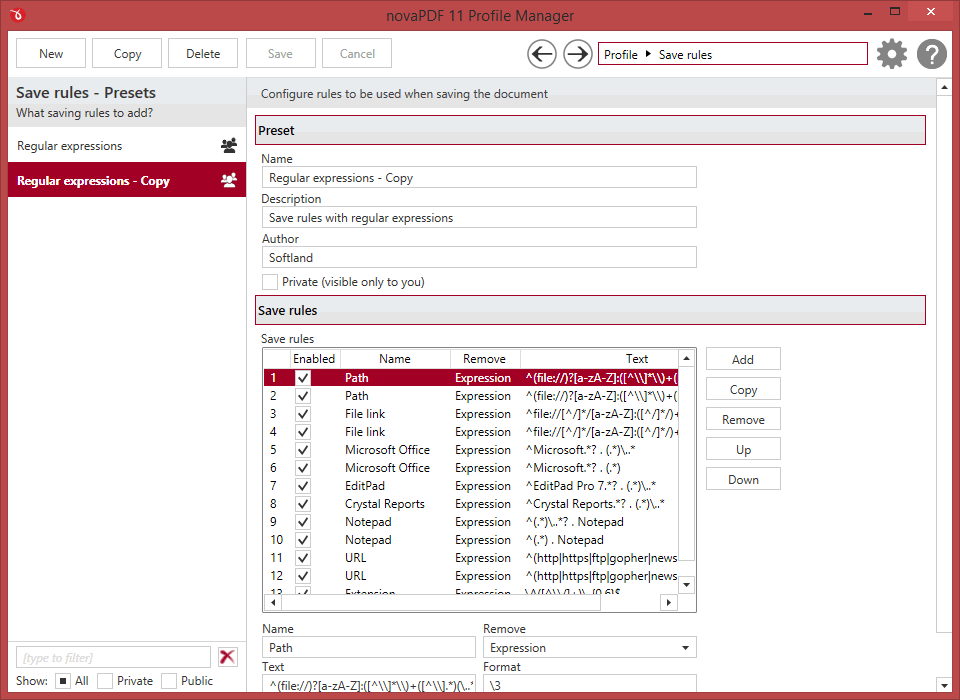Select rule 2 Path row
This screenshot has height=700, width=960.
tap(471, 396)
